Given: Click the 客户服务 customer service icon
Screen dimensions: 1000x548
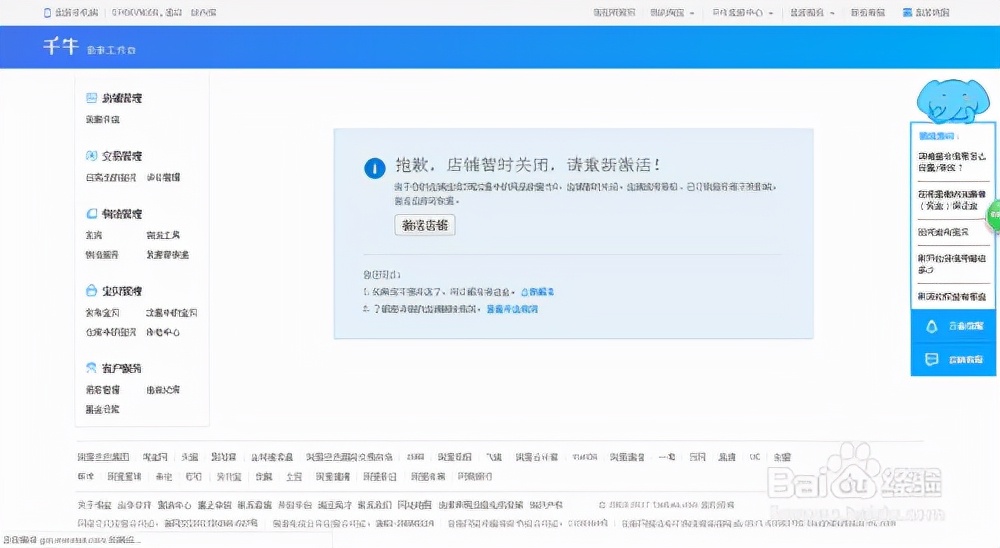Looking at the screenshot, I should [x=92, y=368].
